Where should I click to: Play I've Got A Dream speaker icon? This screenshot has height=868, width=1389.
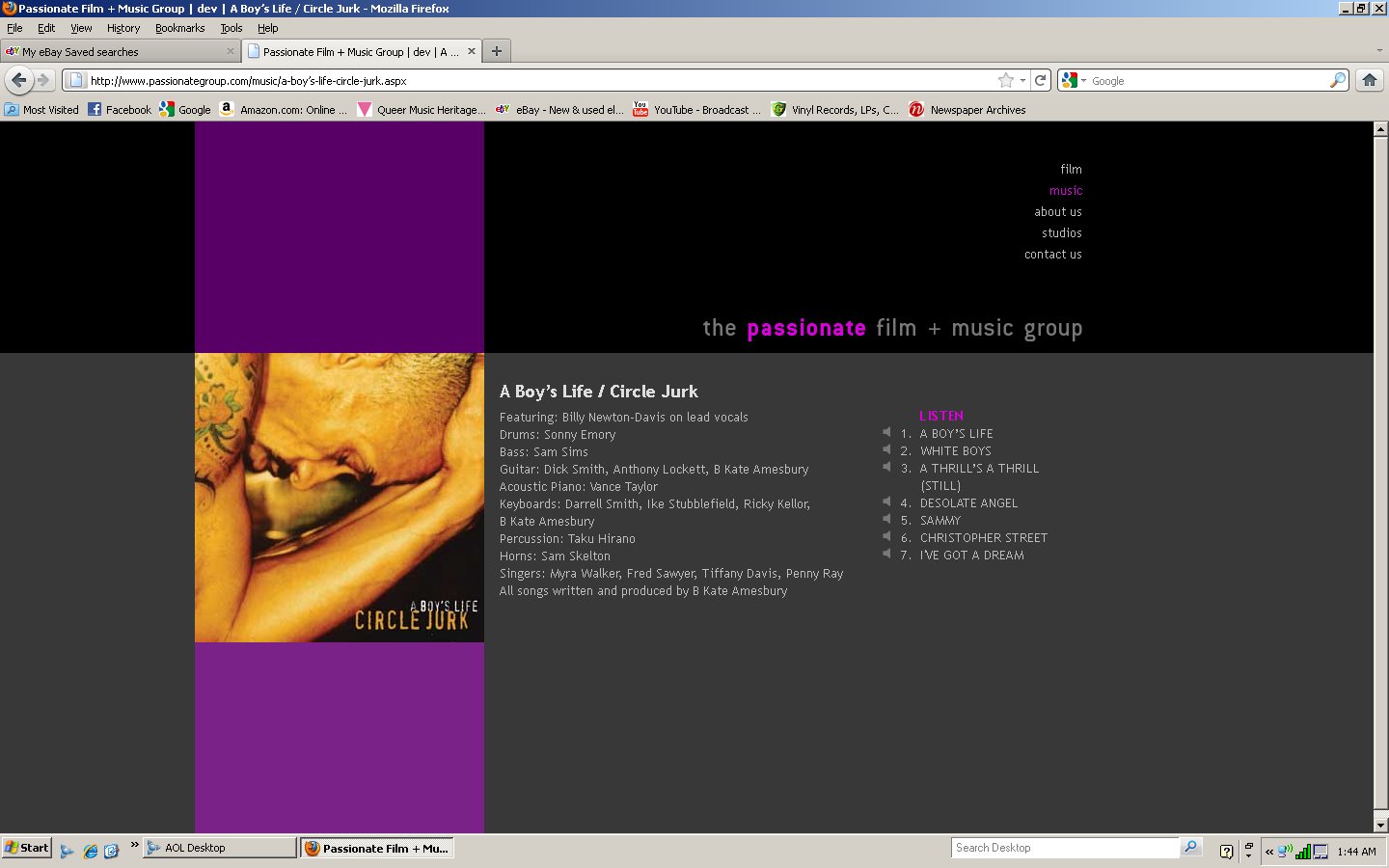[886, 555]
